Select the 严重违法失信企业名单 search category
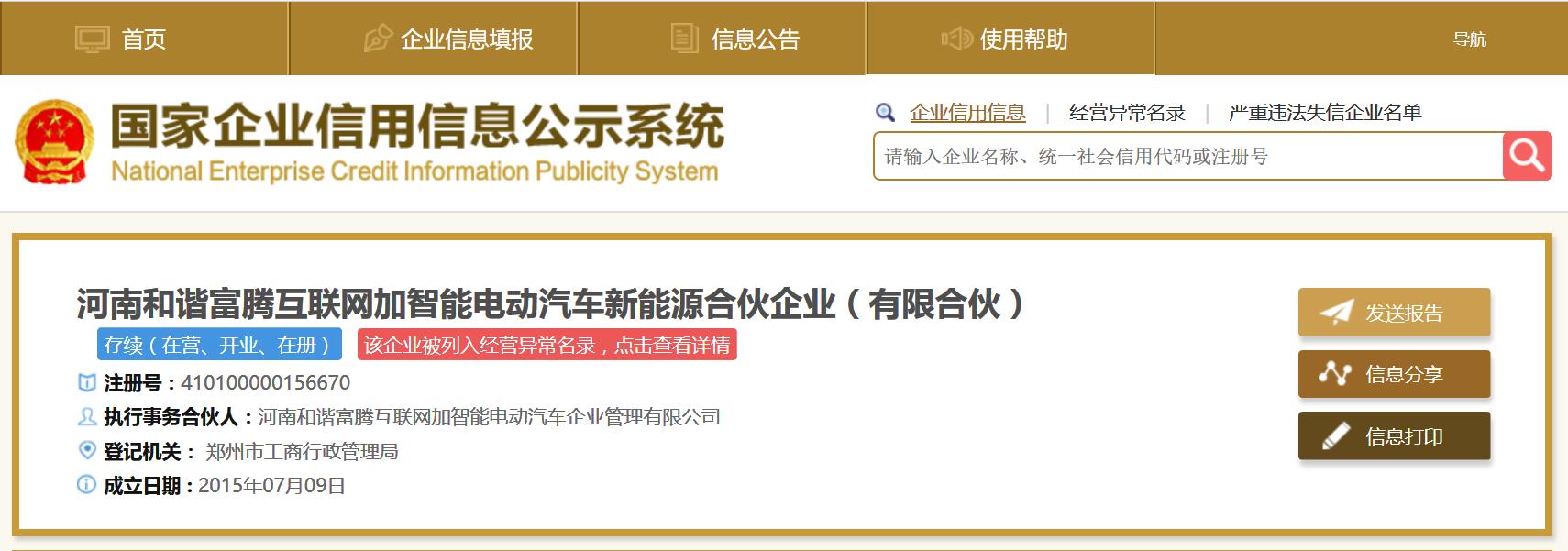 click(1325, 113)
